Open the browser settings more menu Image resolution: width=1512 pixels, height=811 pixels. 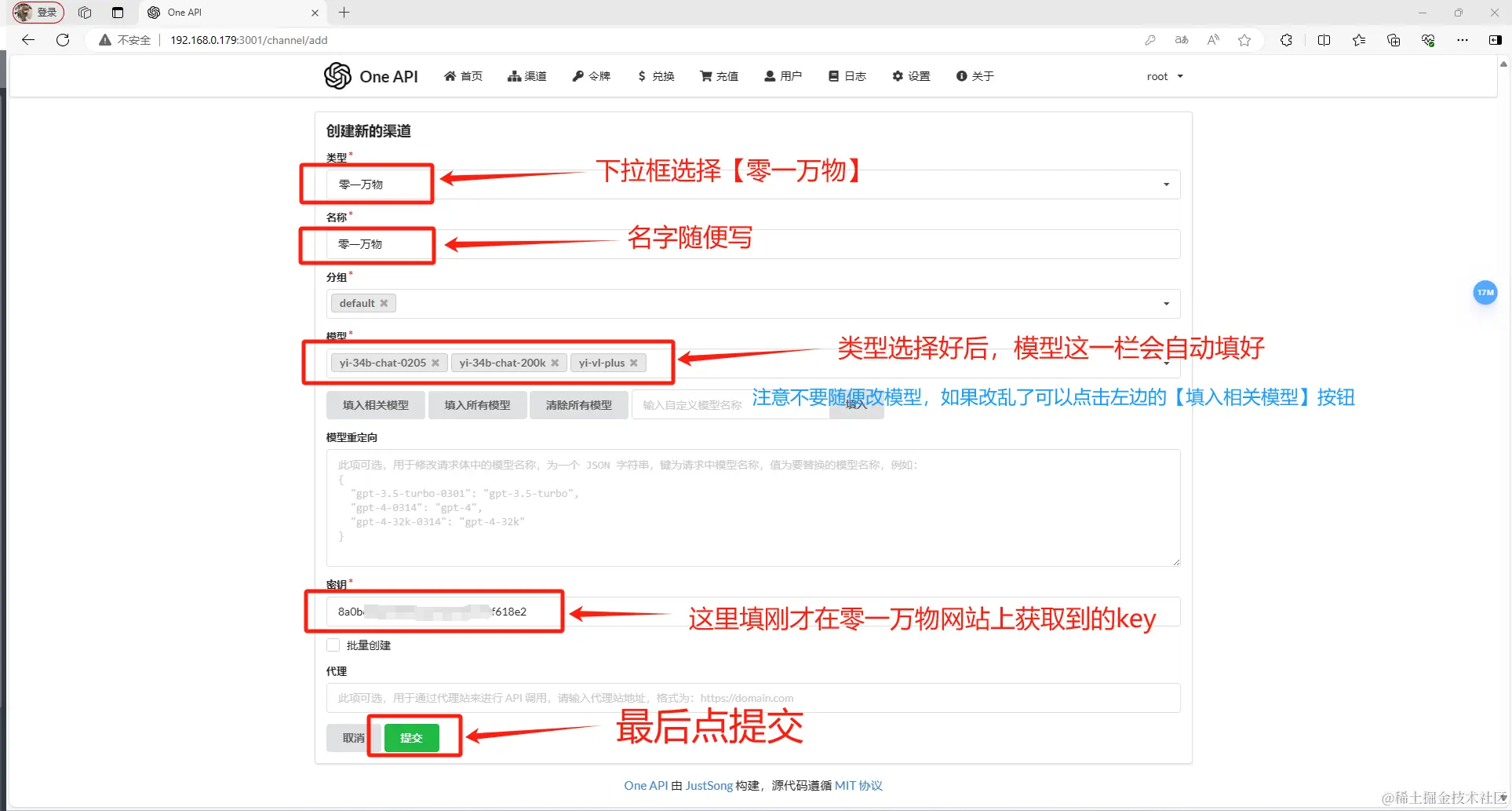tap(1463, 40)
